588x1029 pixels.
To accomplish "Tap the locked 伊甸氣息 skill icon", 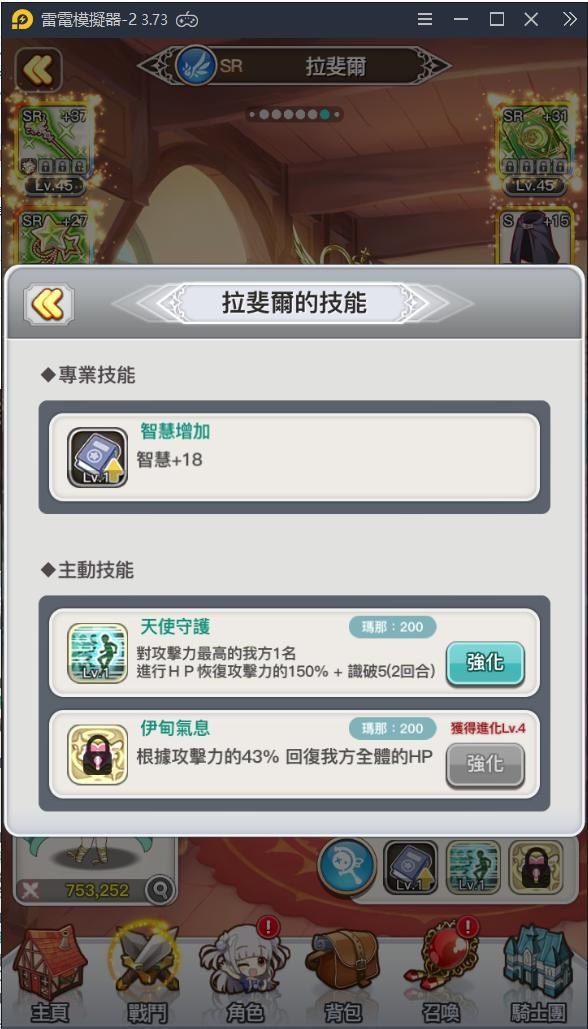I will coord(97,754).
